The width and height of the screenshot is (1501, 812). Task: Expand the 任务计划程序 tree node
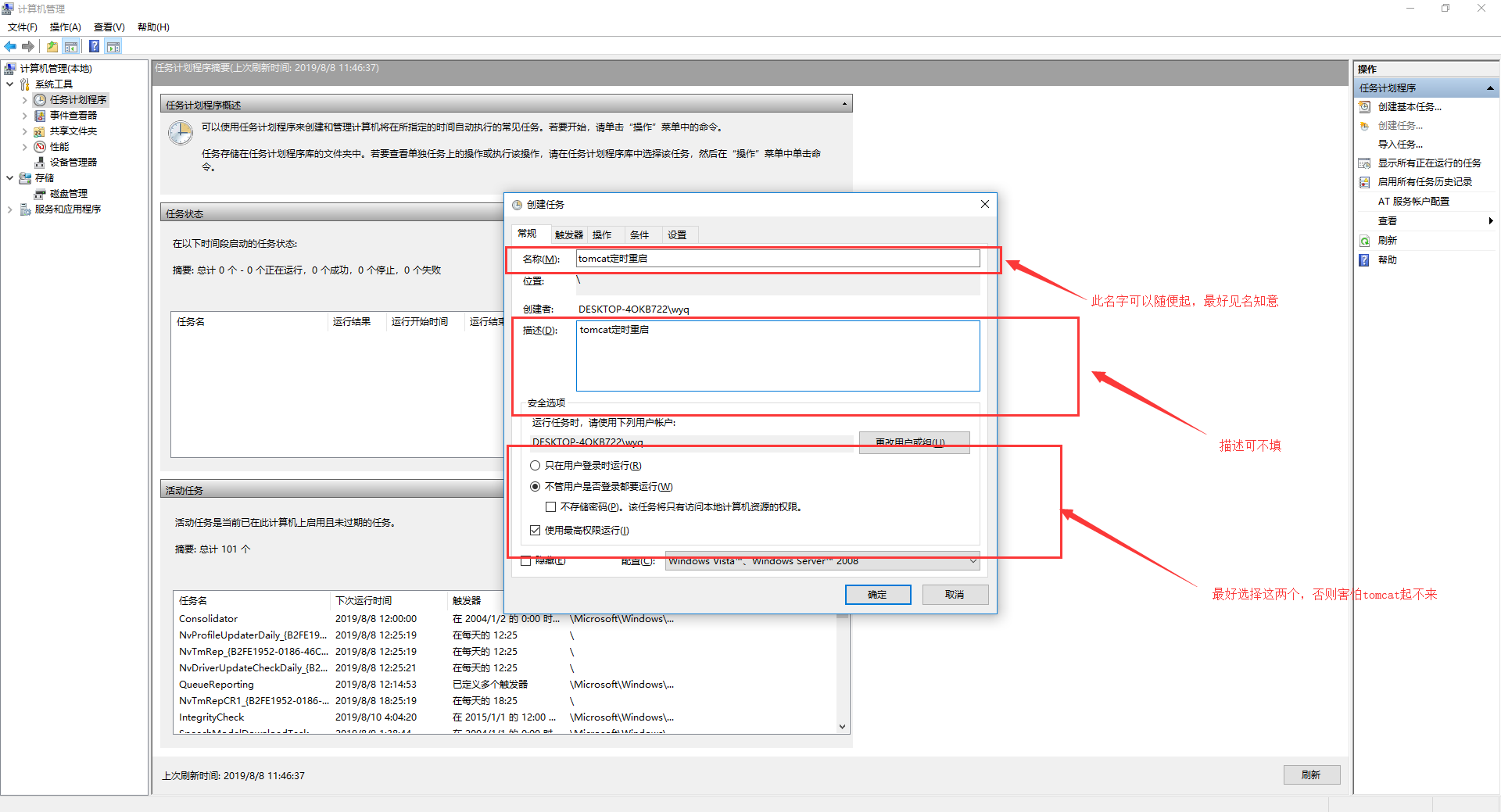[x=24, y=100]
